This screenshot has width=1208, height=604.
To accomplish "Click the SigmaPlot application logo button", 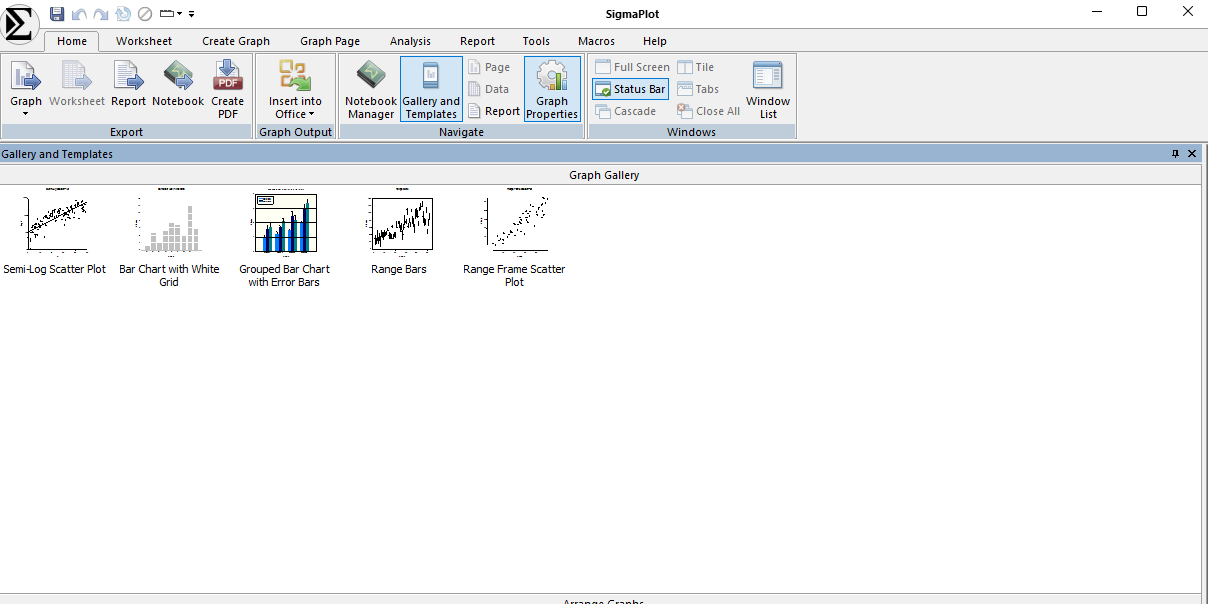I will [x=20, y=23].
